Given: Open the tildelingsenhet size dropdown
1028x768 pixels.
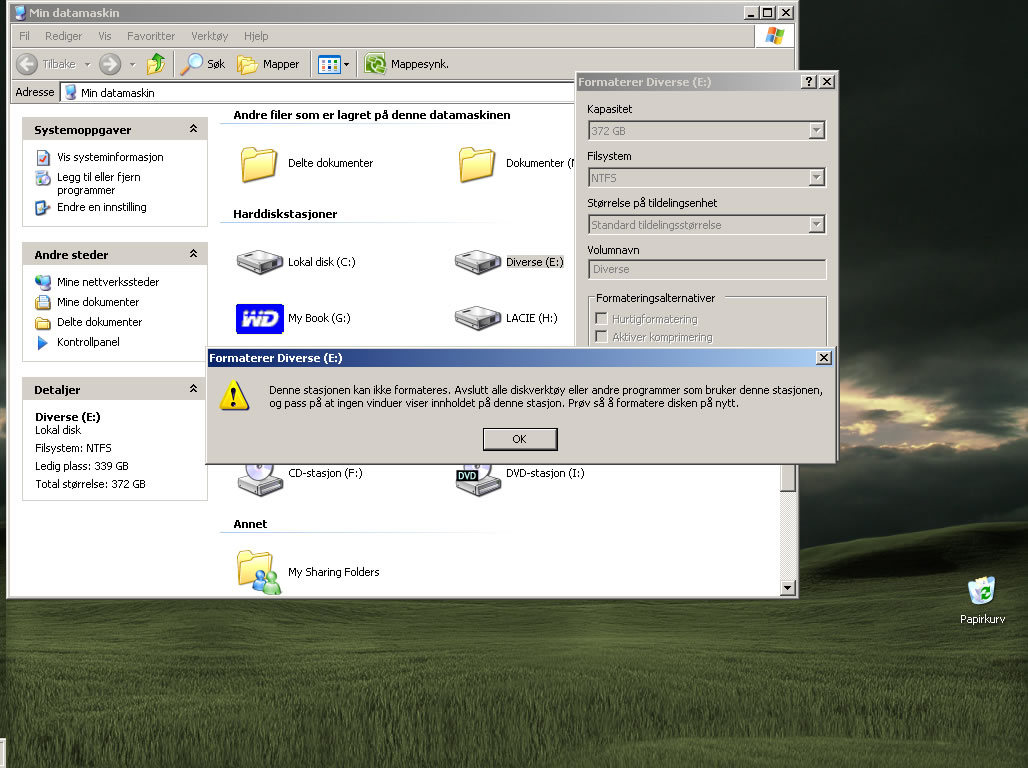Looking at the screenshot, I should pos(816,225).
